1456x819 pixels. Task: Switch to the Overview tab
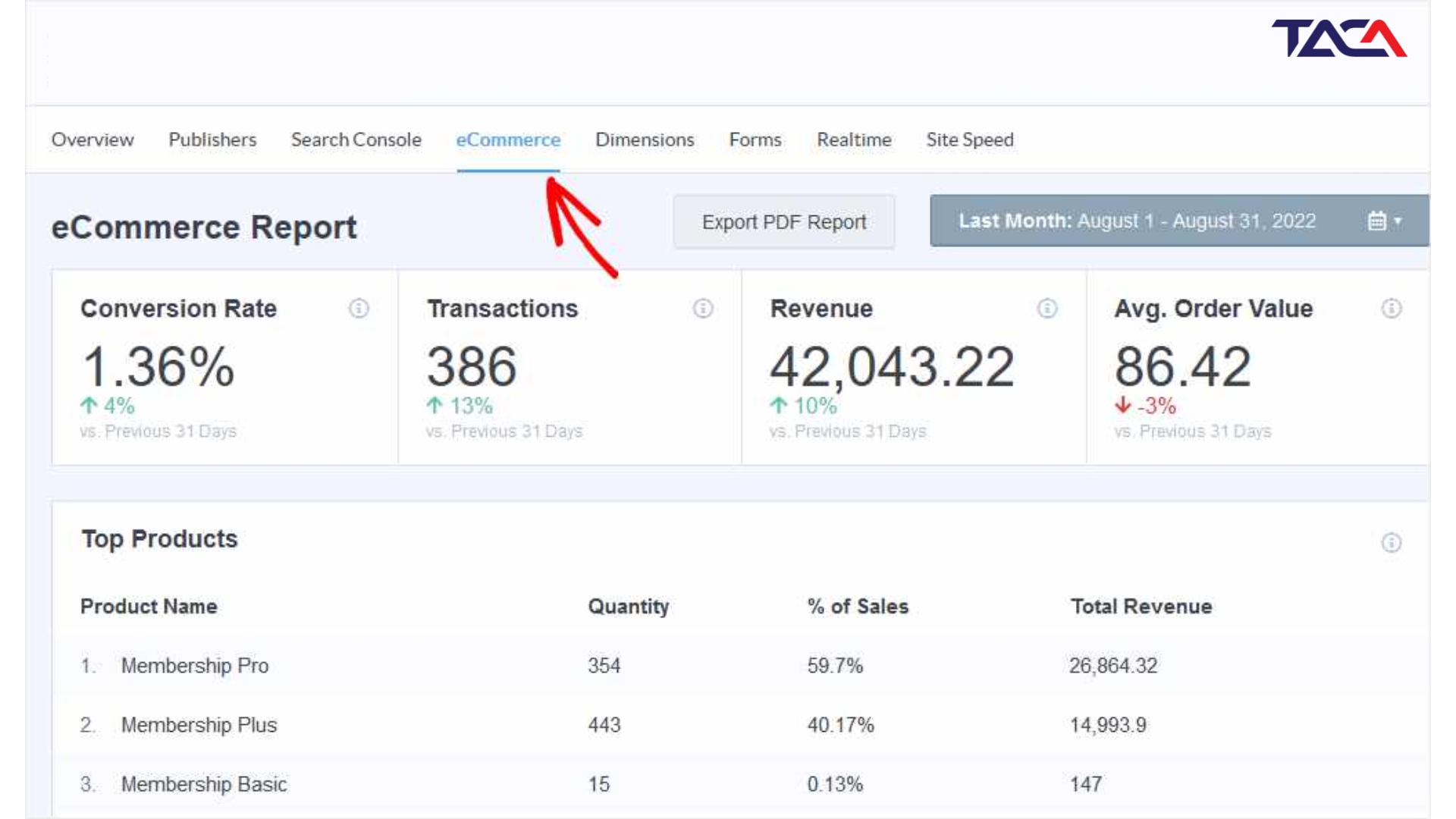[x=93, y=140]
